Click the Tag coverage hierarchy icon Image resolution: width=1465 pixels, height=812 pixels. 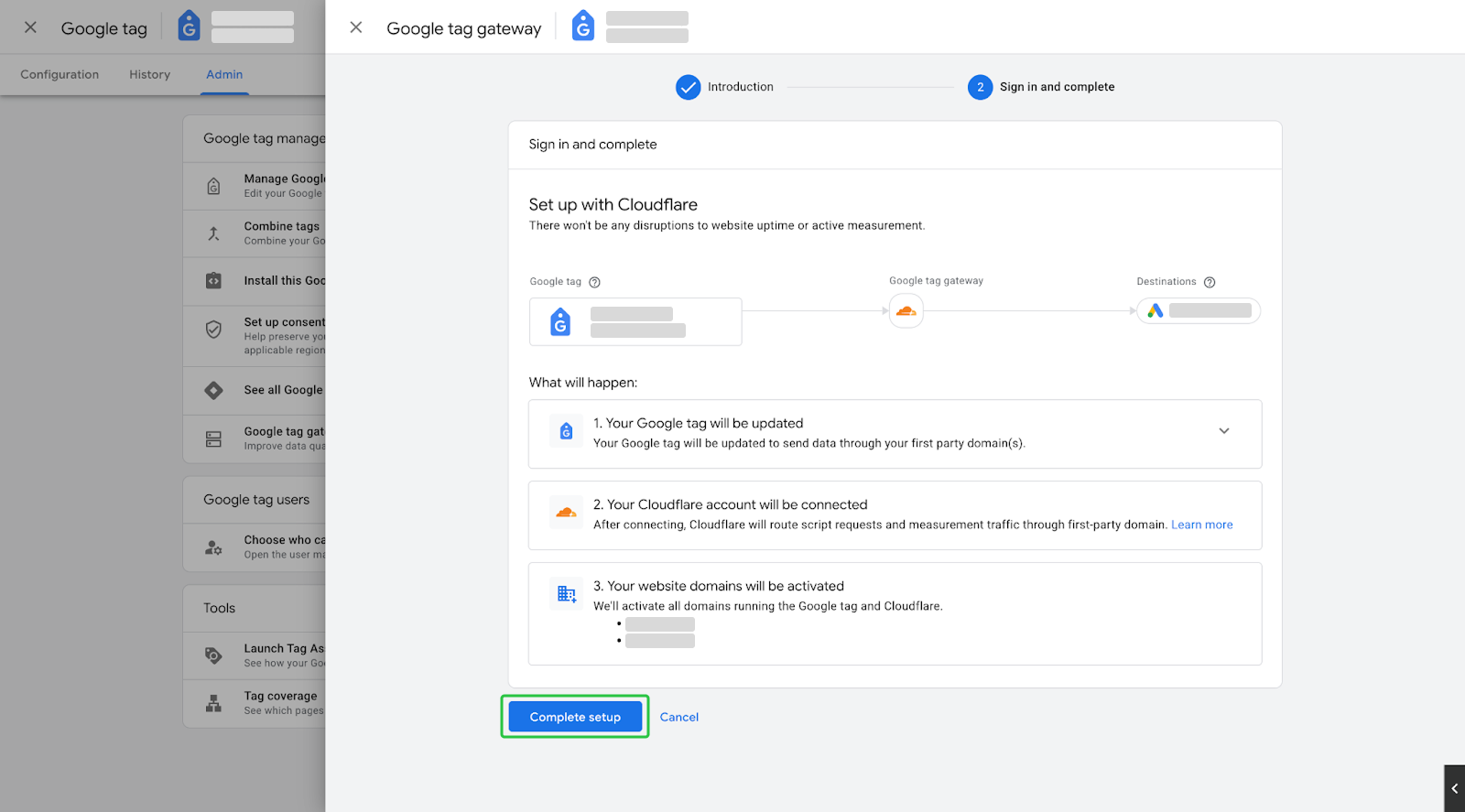click(213, 703)
